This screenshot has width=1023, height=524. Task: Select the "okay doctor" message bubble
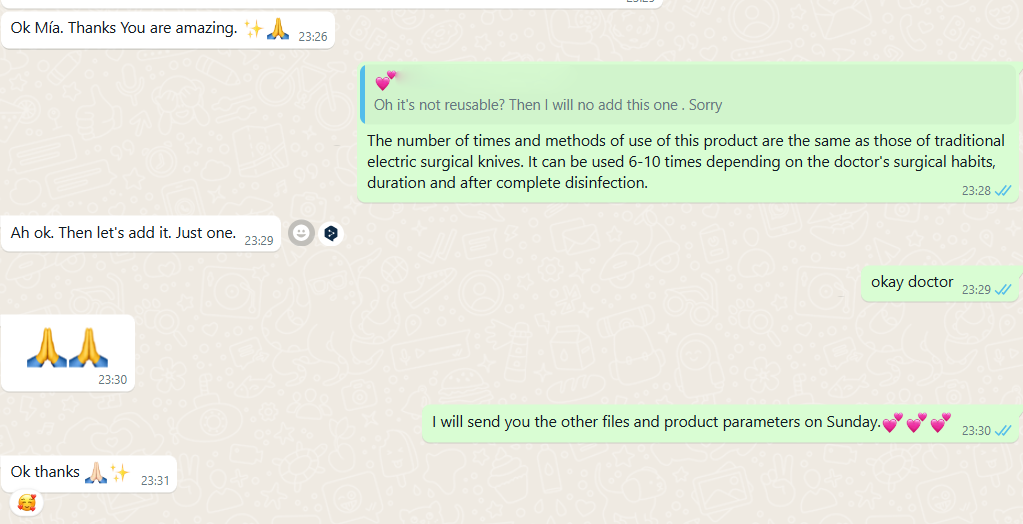tap(941, 284)
